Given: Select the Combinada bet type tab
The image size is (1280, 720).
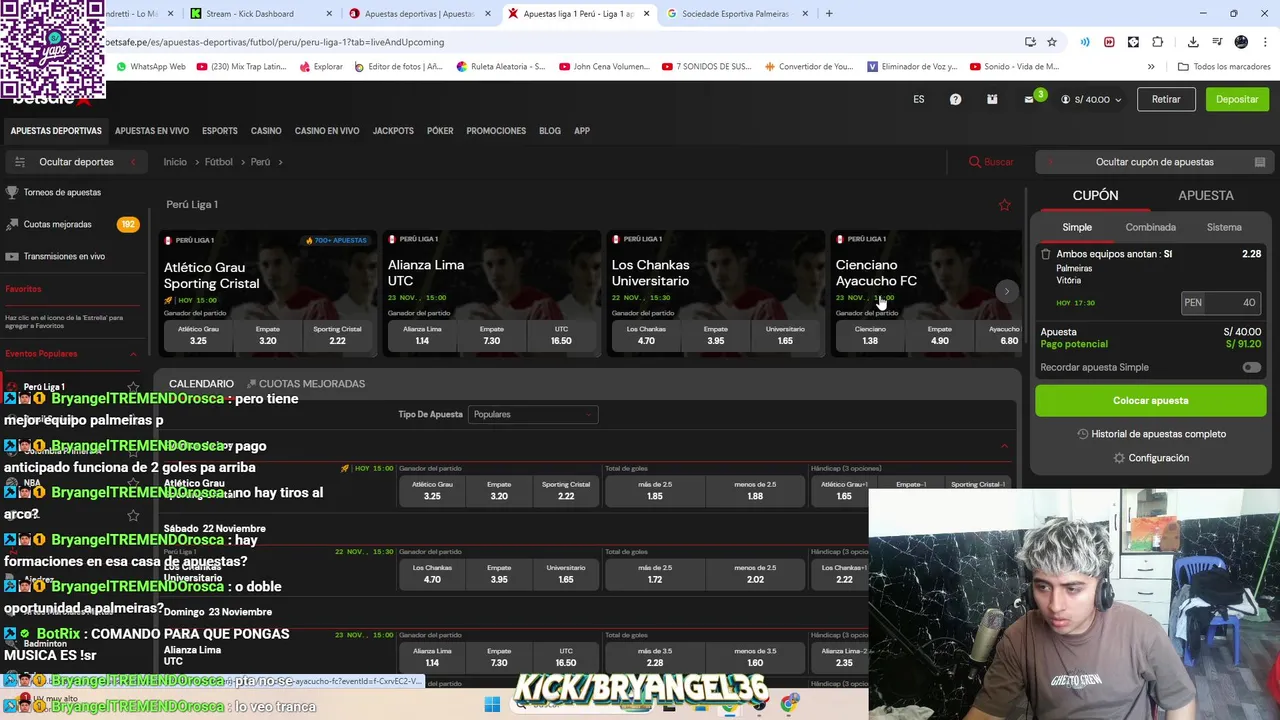Looking at the screenshot, I should click(x=1150, y=227).
